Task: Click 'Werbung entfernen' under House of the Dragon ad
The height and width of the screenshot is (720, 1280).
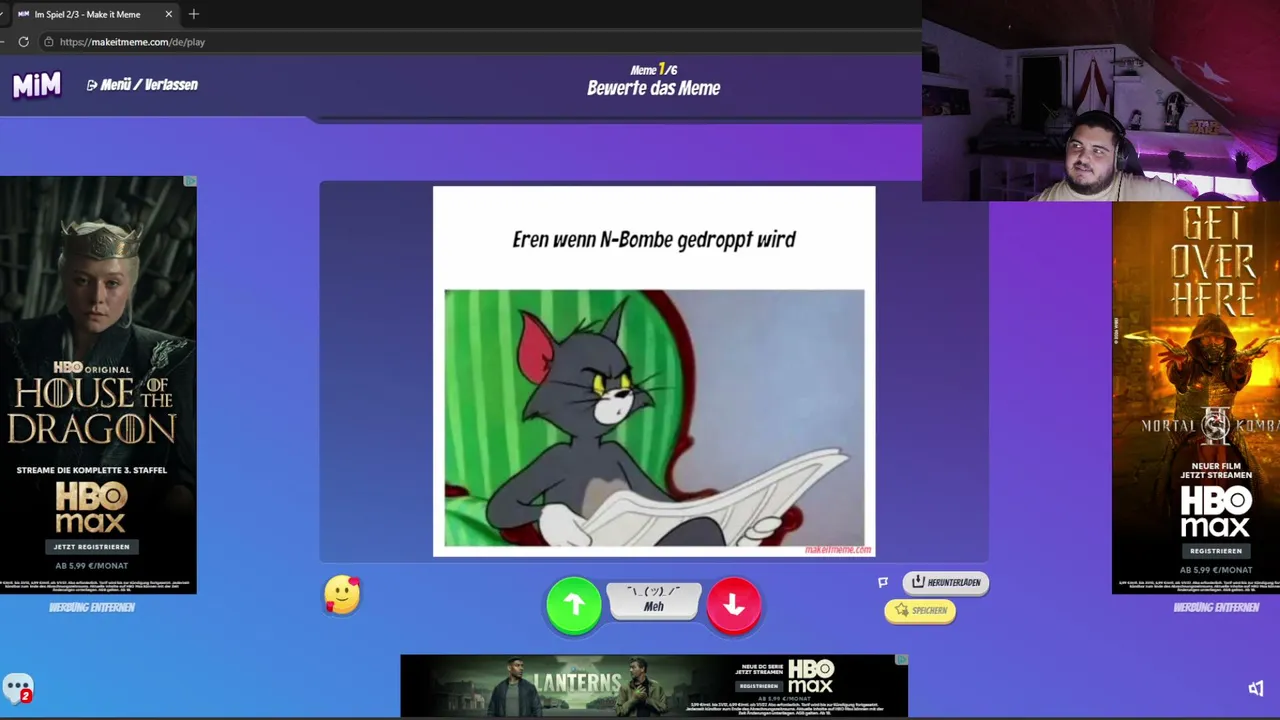Action: 92,607
